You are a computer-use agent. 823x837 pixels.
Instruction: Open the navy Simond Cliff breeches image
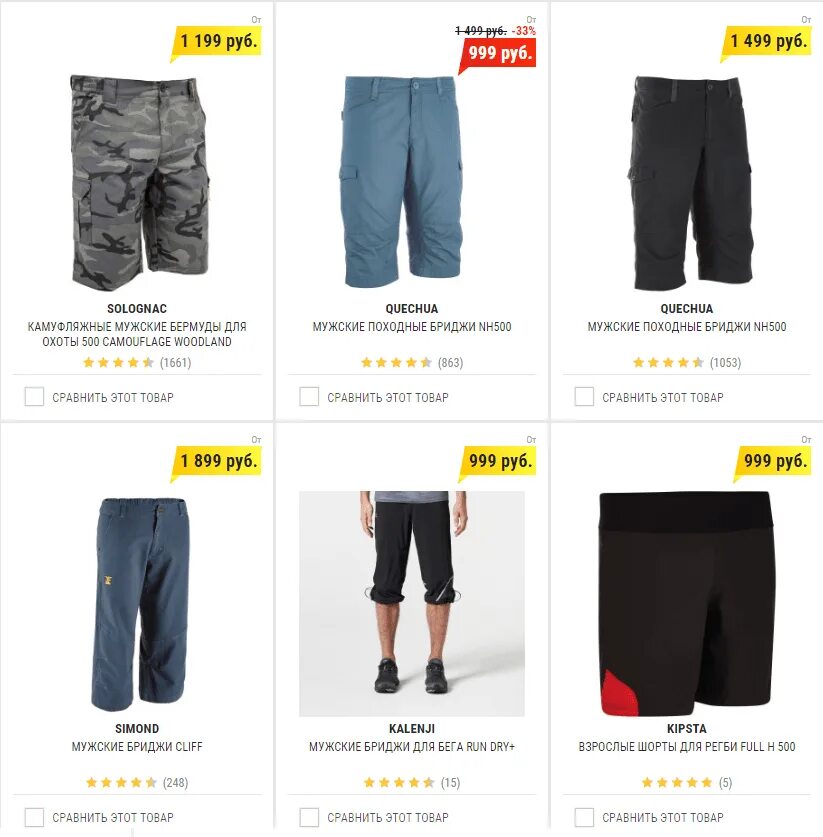click(x=140, y=604)
